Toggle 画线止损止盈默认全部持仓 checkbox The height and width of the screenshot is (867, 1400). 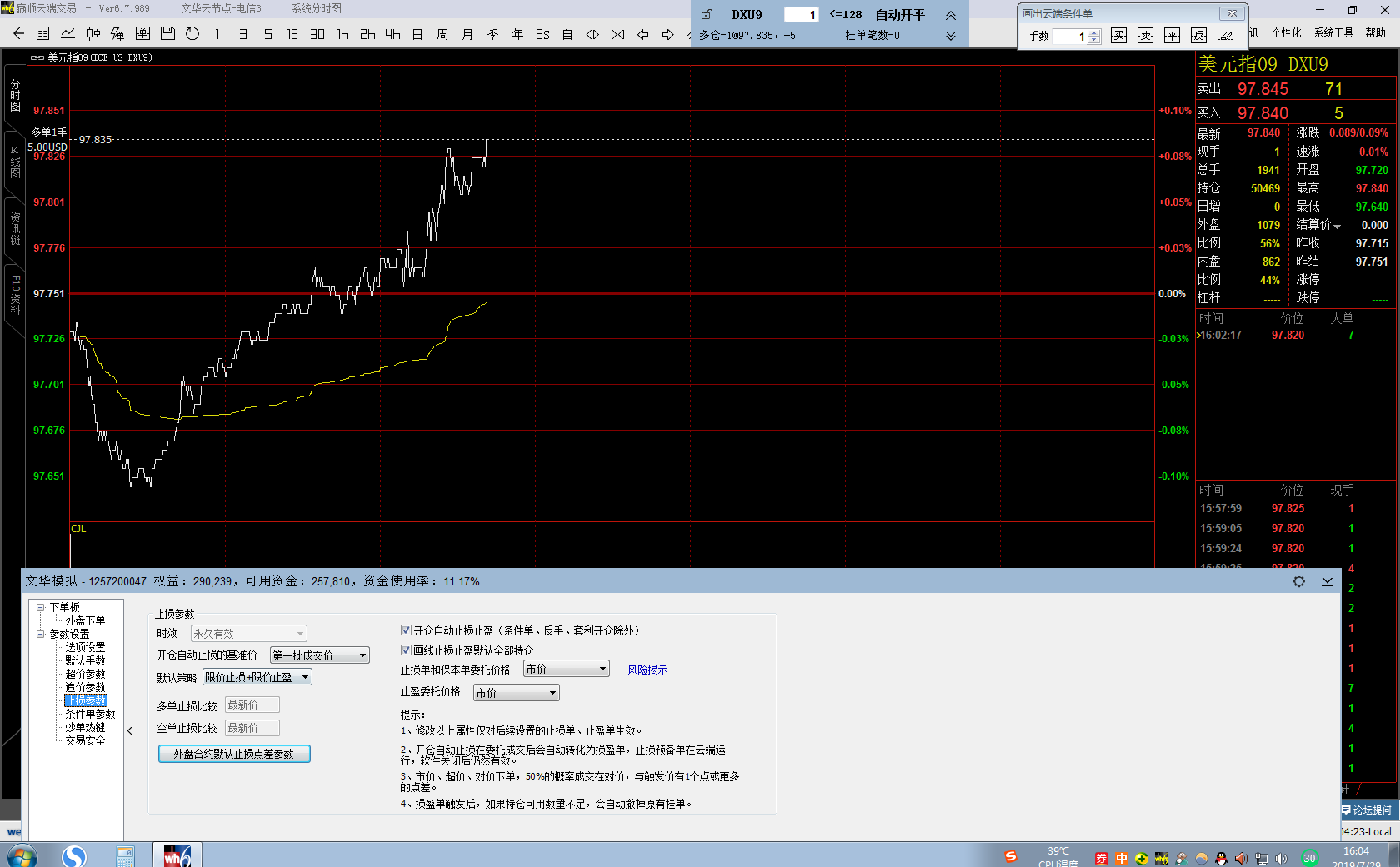pyautogui.click(x=407, y=650)
